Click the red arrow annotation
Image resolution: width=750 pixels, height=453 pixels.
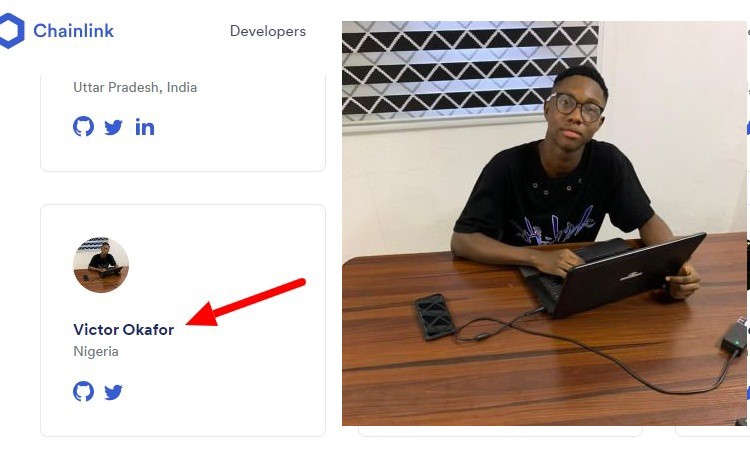tap(245, 302)
